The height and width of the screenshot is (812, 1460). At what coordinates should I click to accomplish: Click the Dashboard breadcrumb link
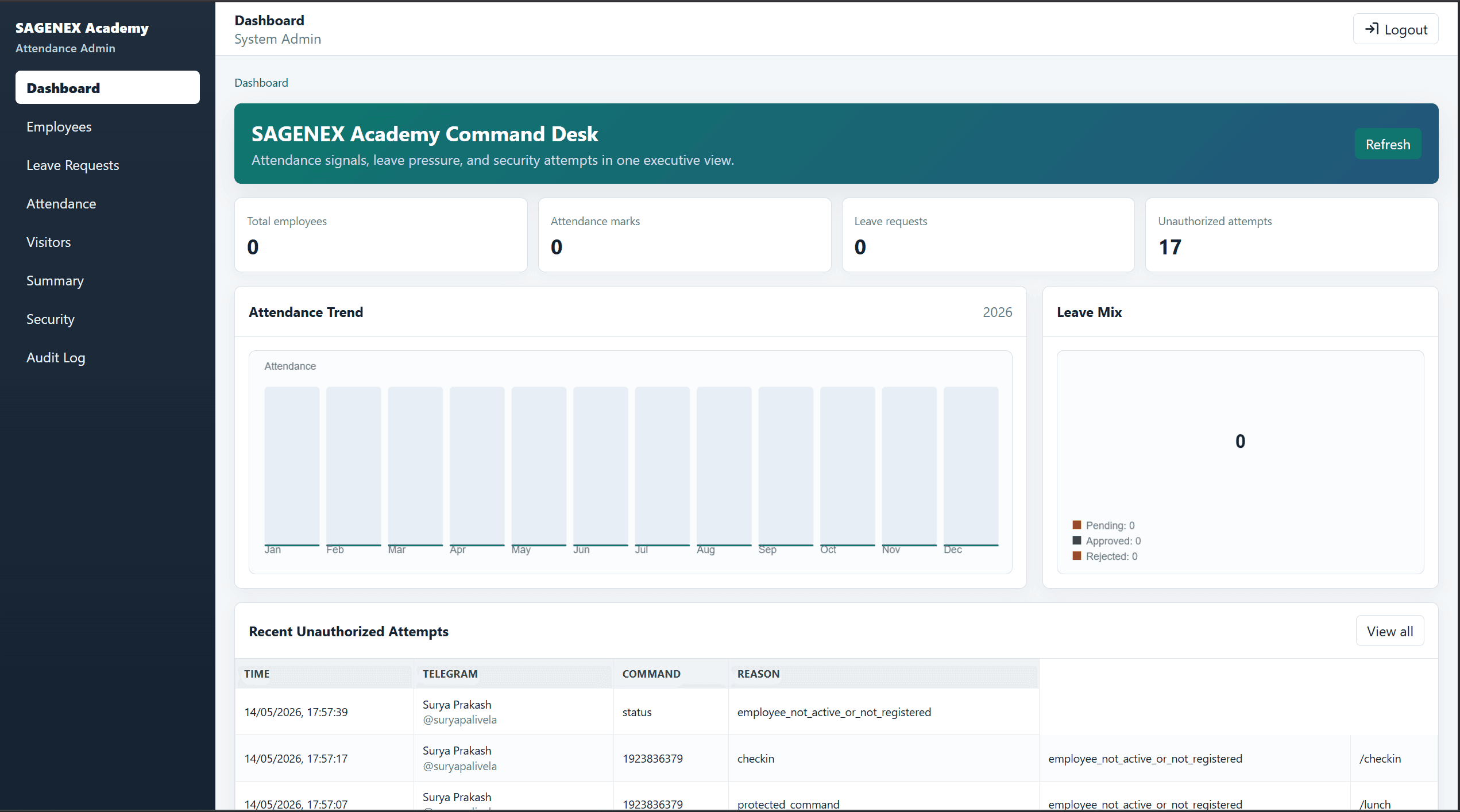[261, 83]
